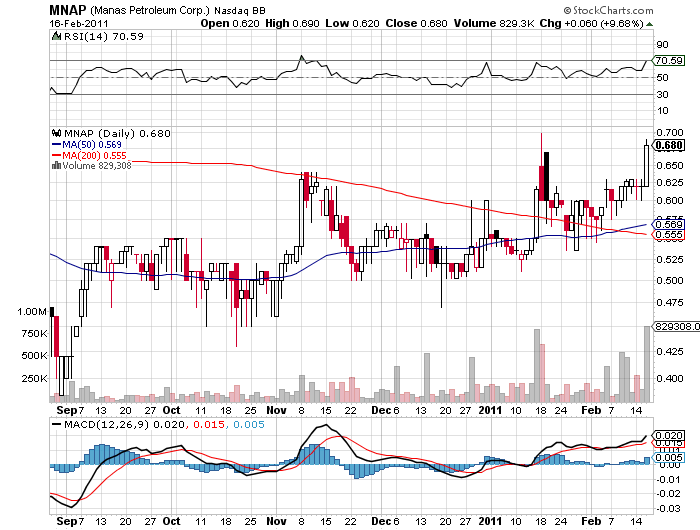Click the 10 level on the RSI axis

tap(662, 111)
